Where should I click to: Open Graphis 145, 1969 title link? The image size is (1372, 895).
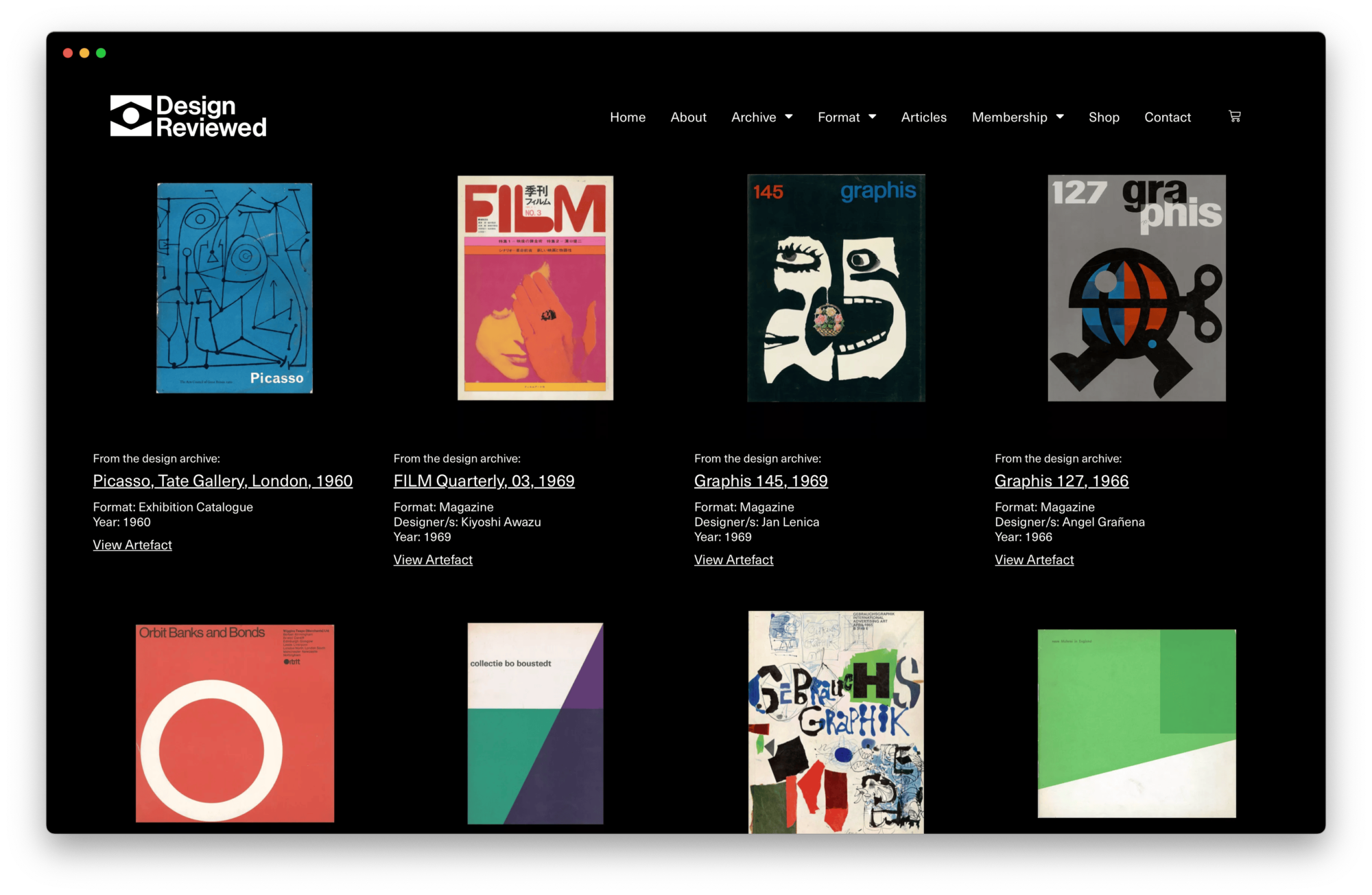pos(761,481)
